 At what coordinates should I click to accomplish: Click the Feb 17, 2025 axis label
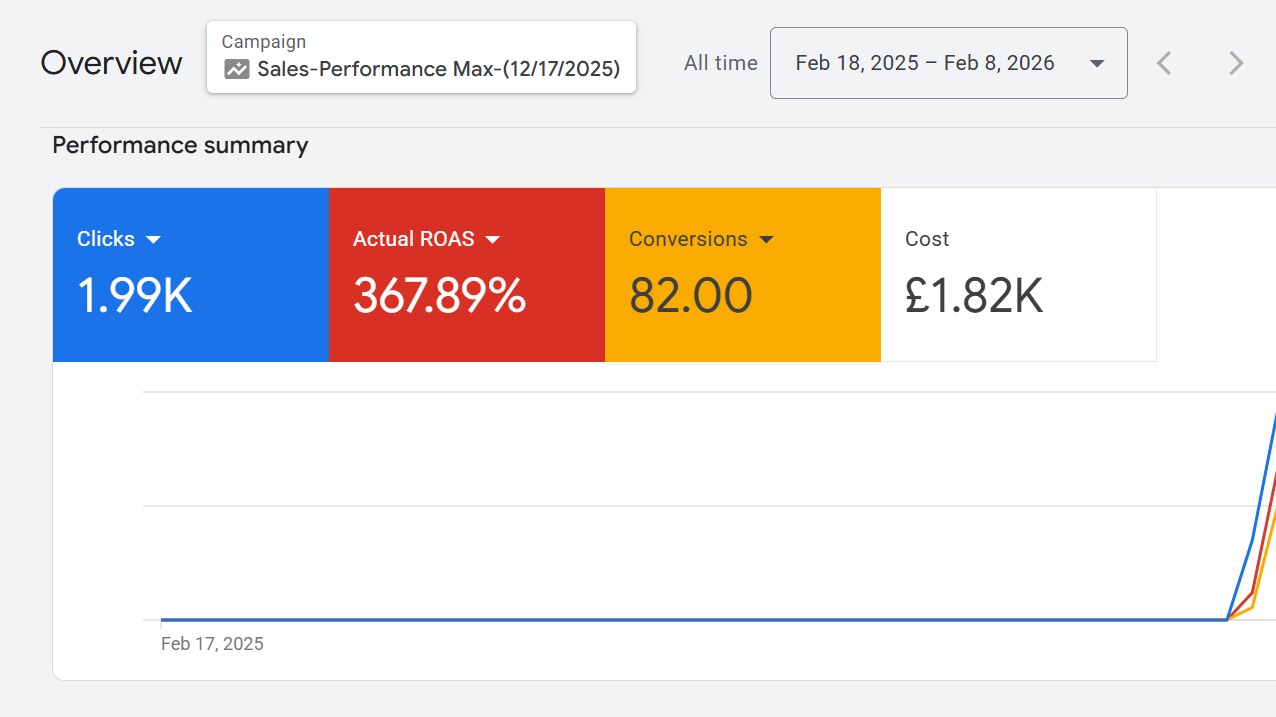pos(212,644)
